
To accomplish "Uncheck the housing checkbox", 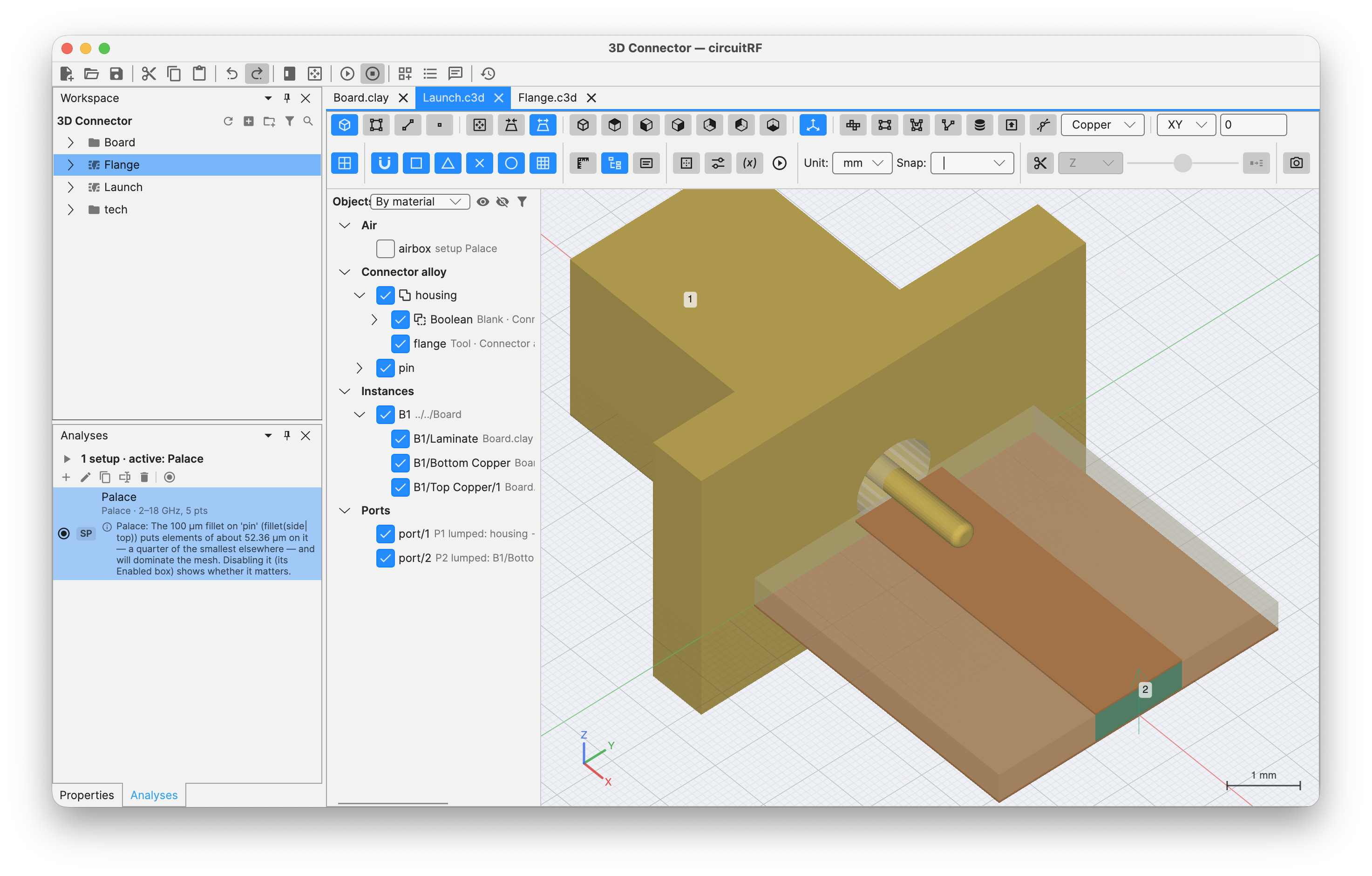I will 385,295.
